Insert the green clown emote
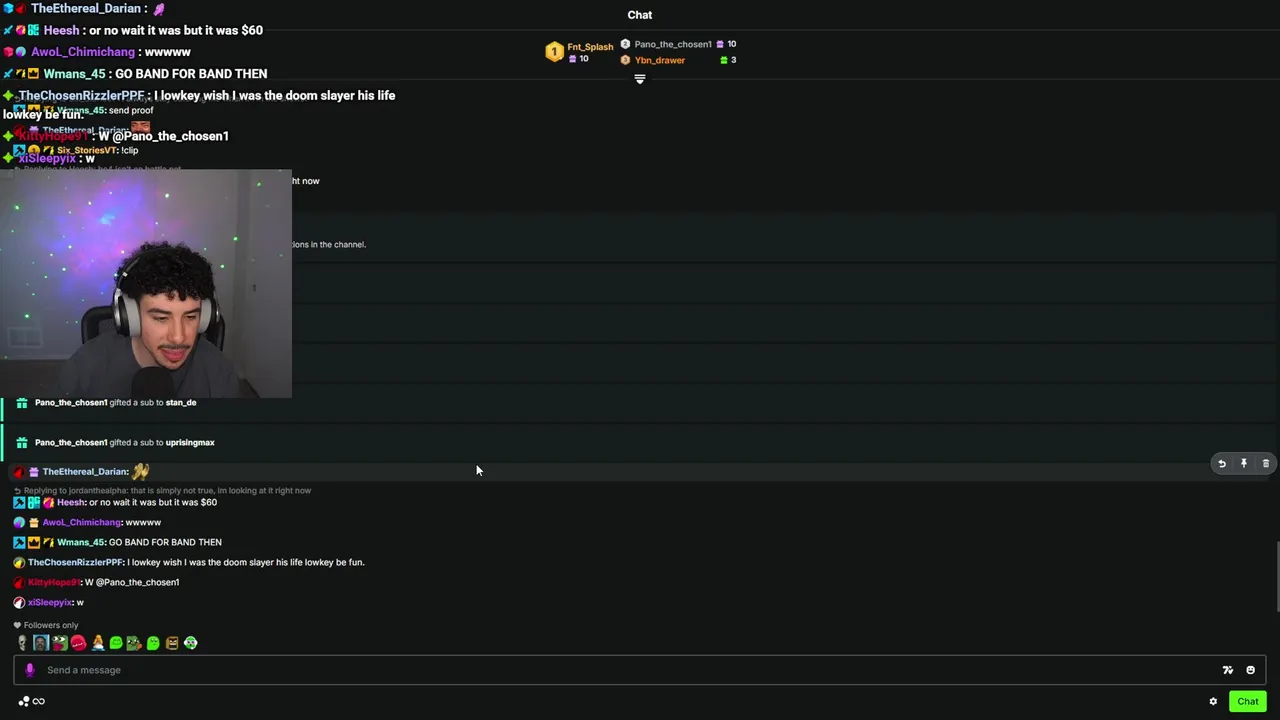The width and height of the screenshot is (1280, 720). 190,643
